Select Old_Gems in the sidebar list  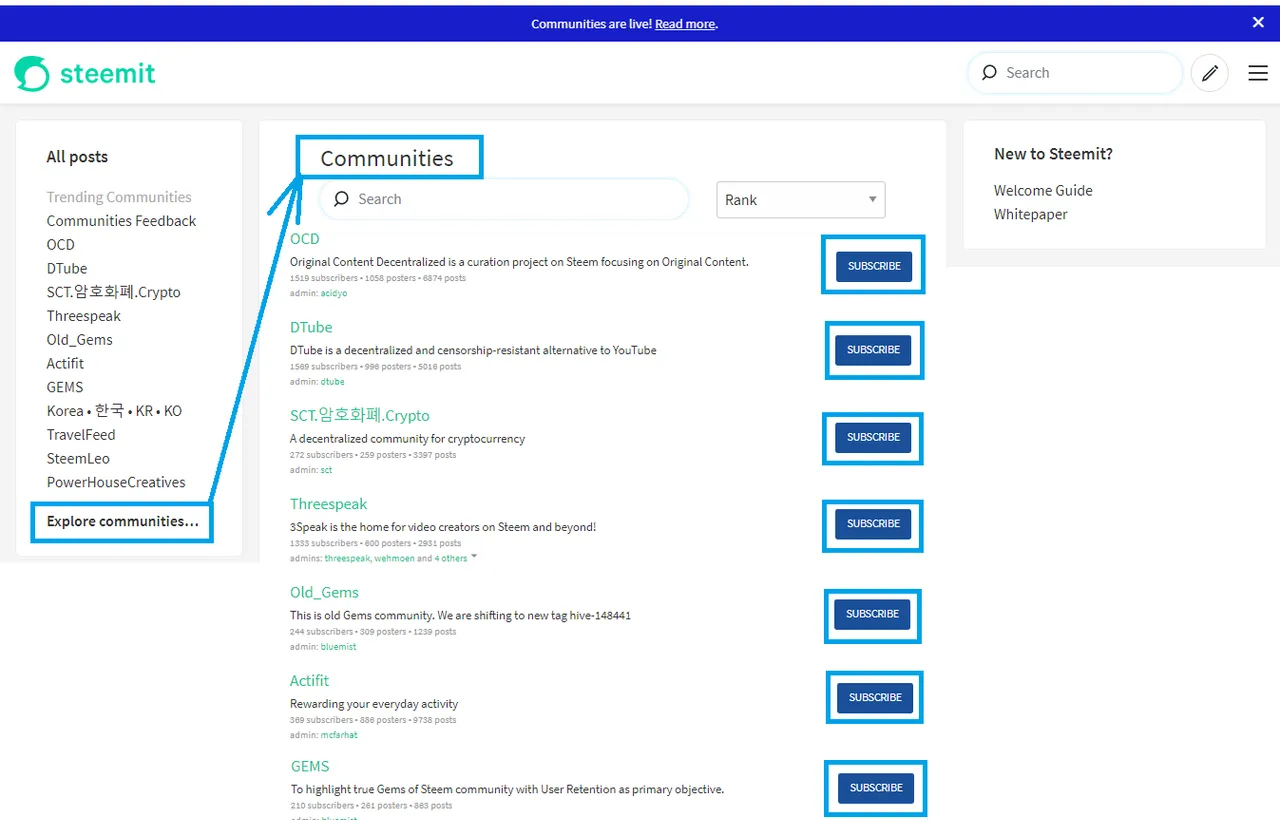pyautogui.click(x=79, y=340)
